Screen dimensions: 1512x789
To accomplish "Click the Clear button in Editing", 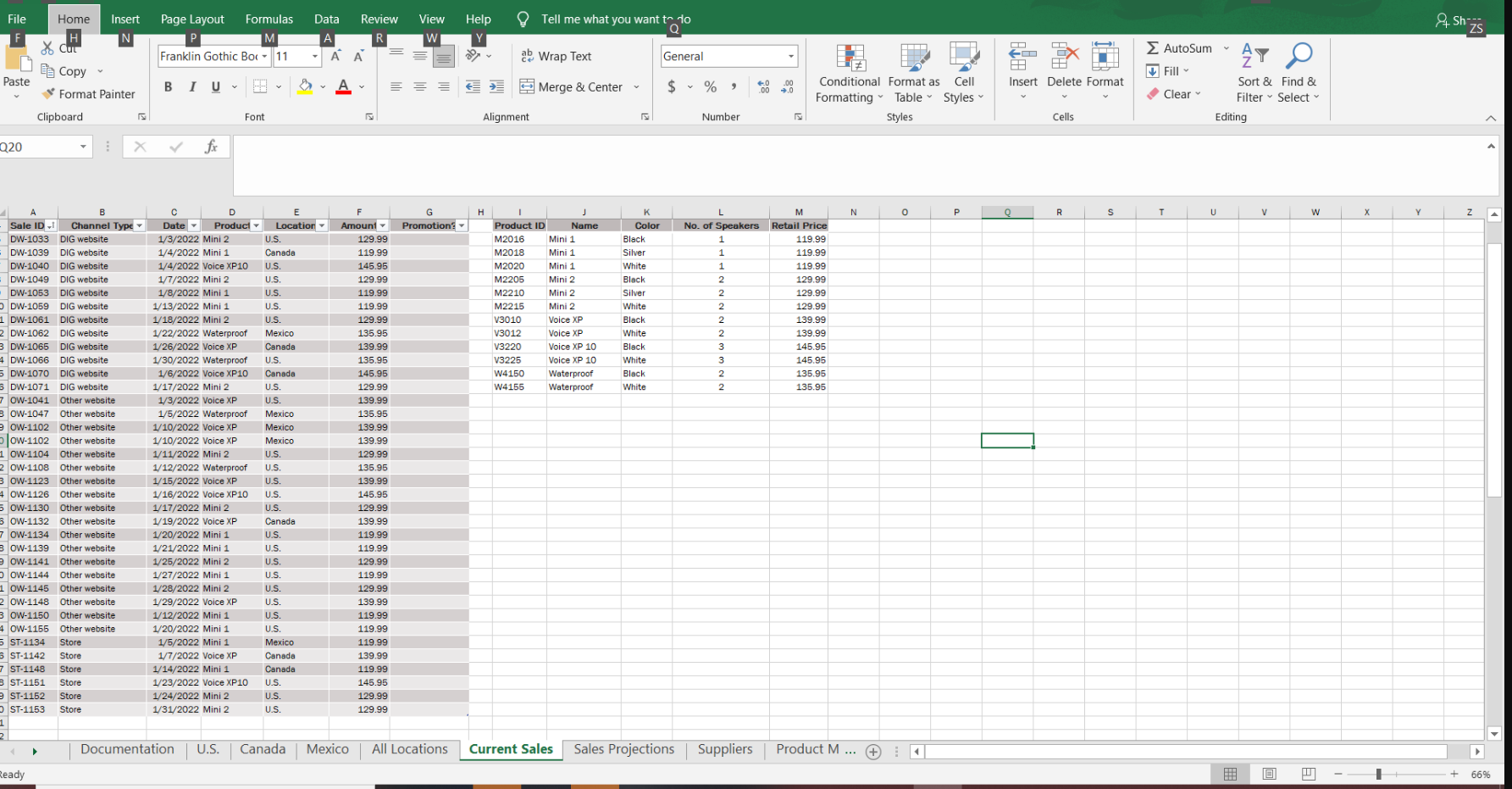I will tap(1176, 94).
